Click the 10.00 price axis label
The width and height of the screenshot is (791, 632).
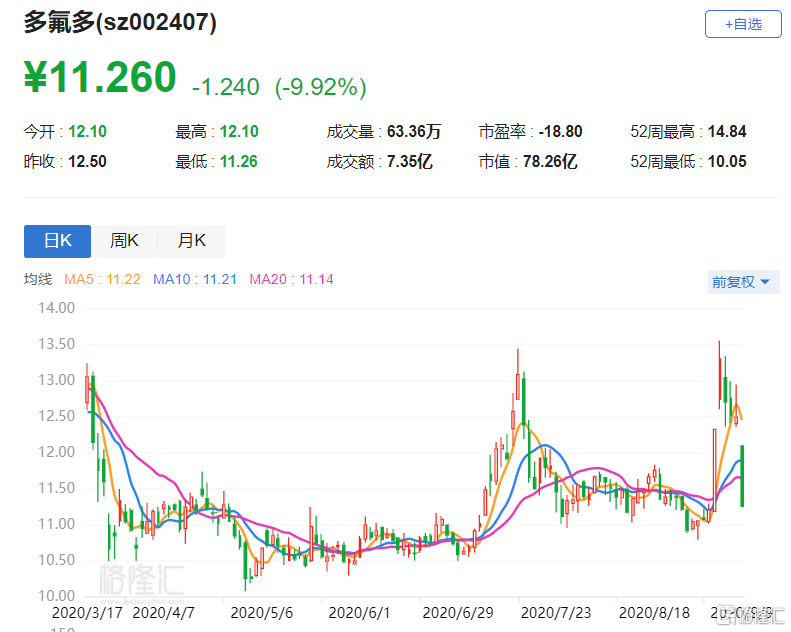(56, 596)
